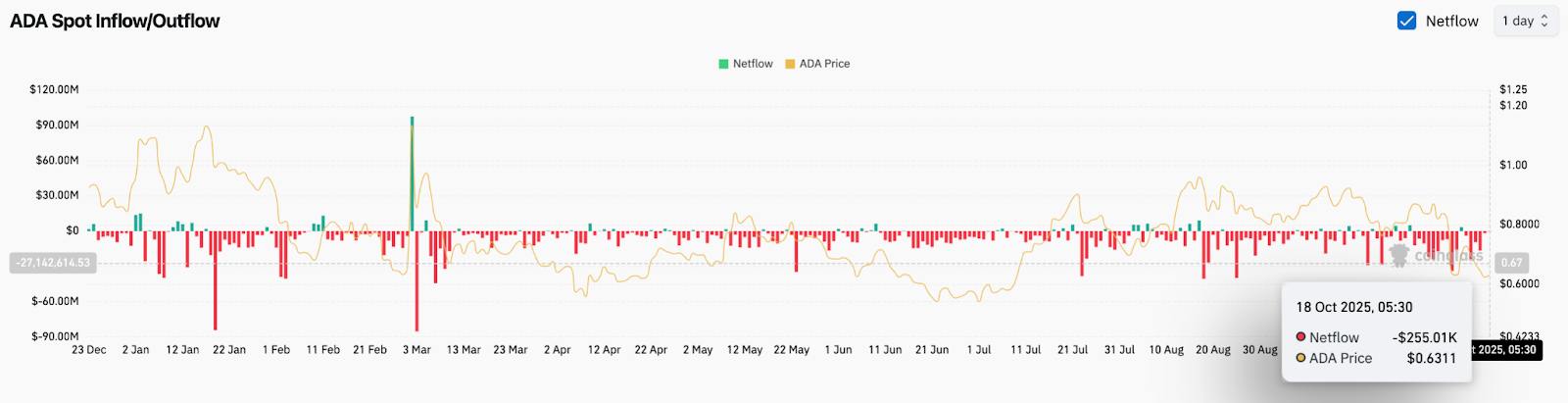Click the yellow ADA Price legend square
Screen dimensions: 1568x403
tap(790, 64)
